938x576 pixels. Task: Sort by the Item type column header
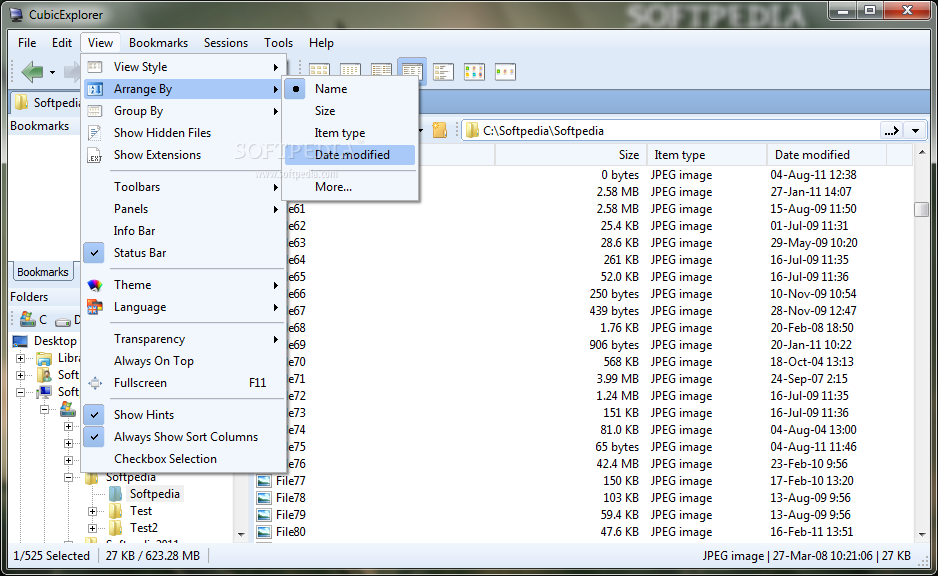point(706,155)
